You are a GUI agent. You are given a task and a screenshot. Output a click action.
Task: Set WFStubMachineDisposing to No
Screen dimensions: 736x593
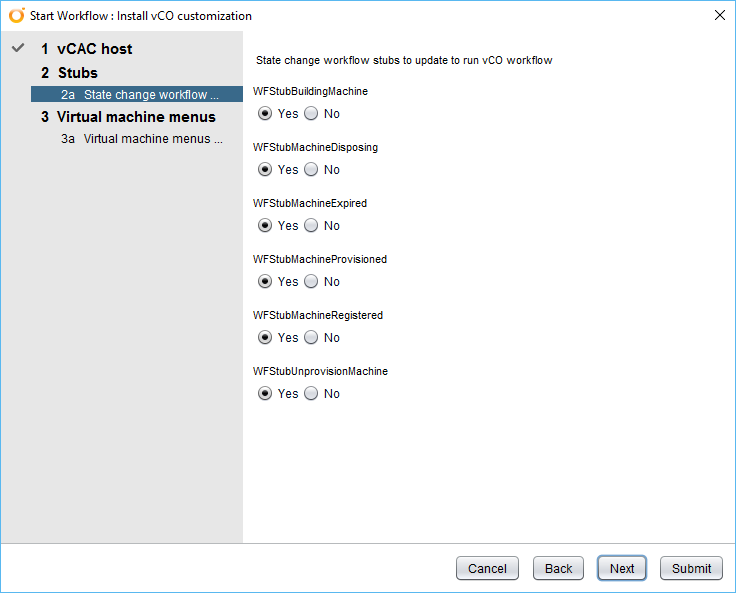tap(311, 170)
